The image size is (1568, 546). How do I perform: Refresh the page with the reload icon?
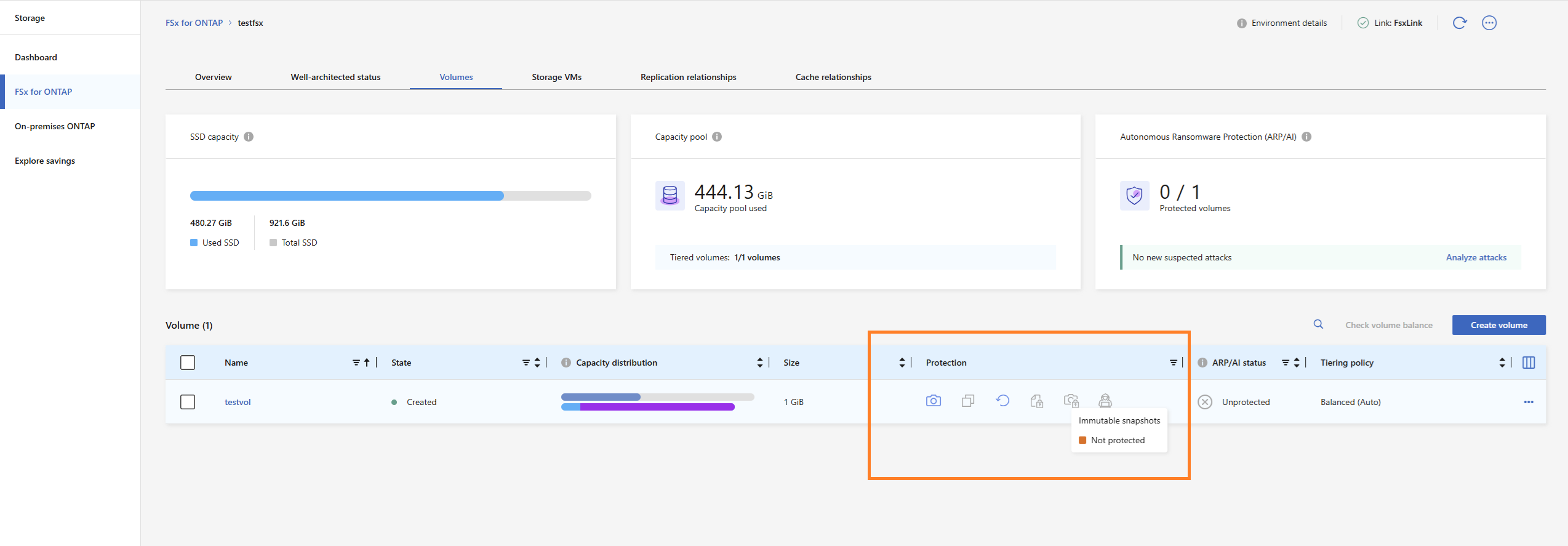pyautogui.click(x=1460, y=23)
